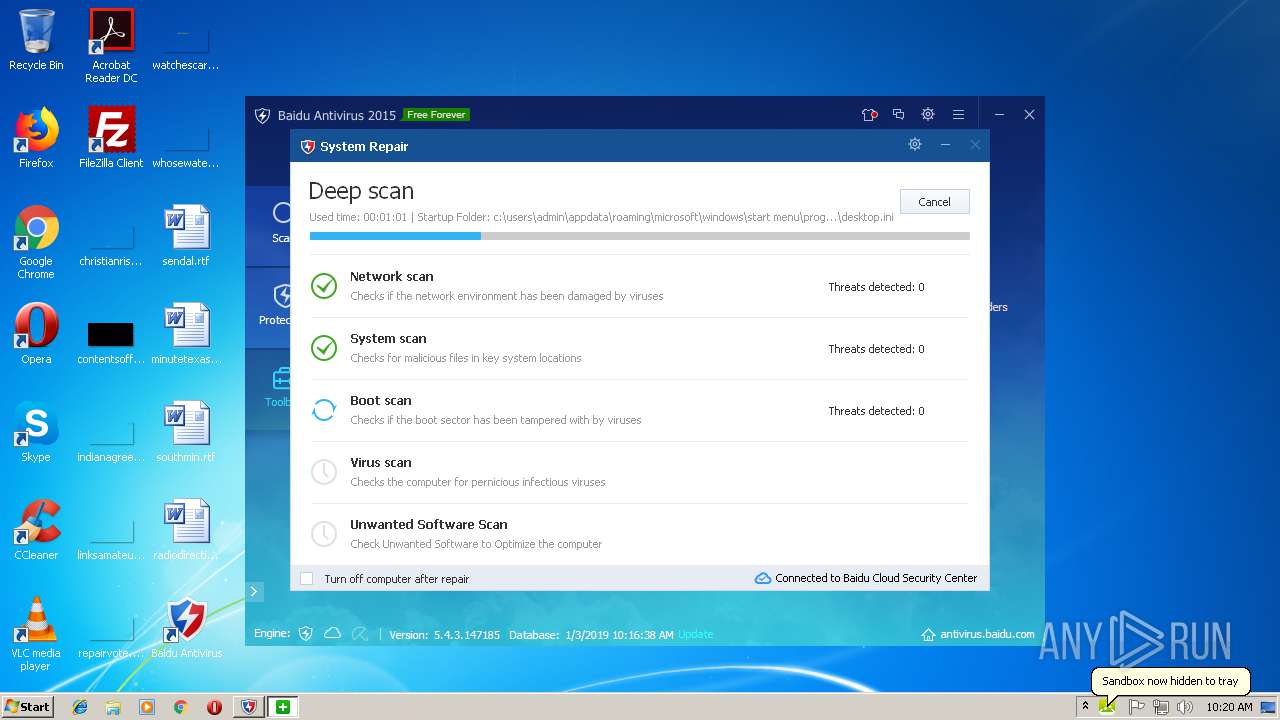The width and height of the screenshot is (1280, 720).
Task: Show hidden tray icons arrow
Action: tap(1085, 707)
